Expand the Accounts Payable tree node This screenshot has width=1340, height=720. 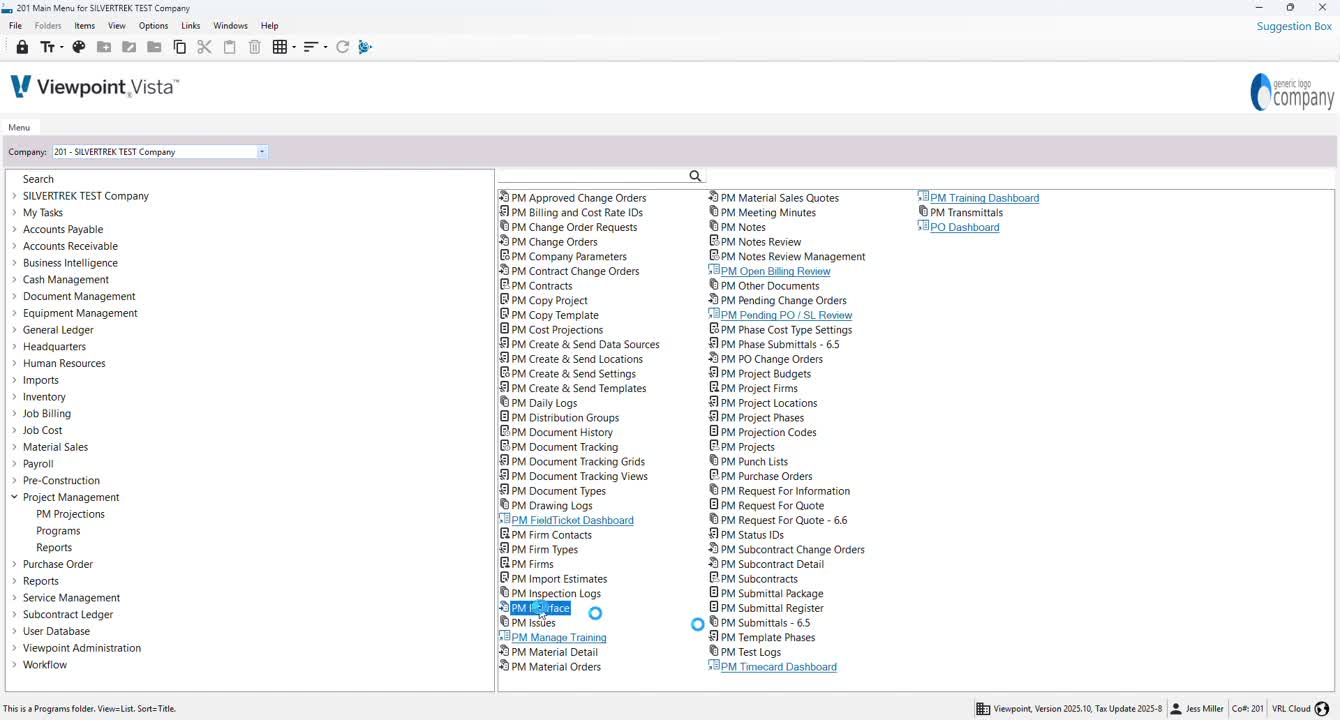point(14,229)
